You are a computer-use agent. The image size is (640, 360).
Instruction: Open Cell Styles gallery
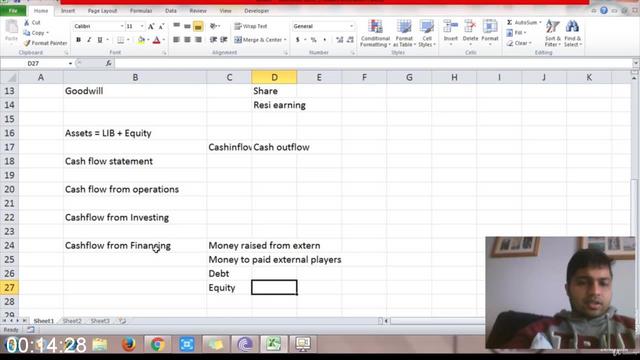(x=427, y=33)
